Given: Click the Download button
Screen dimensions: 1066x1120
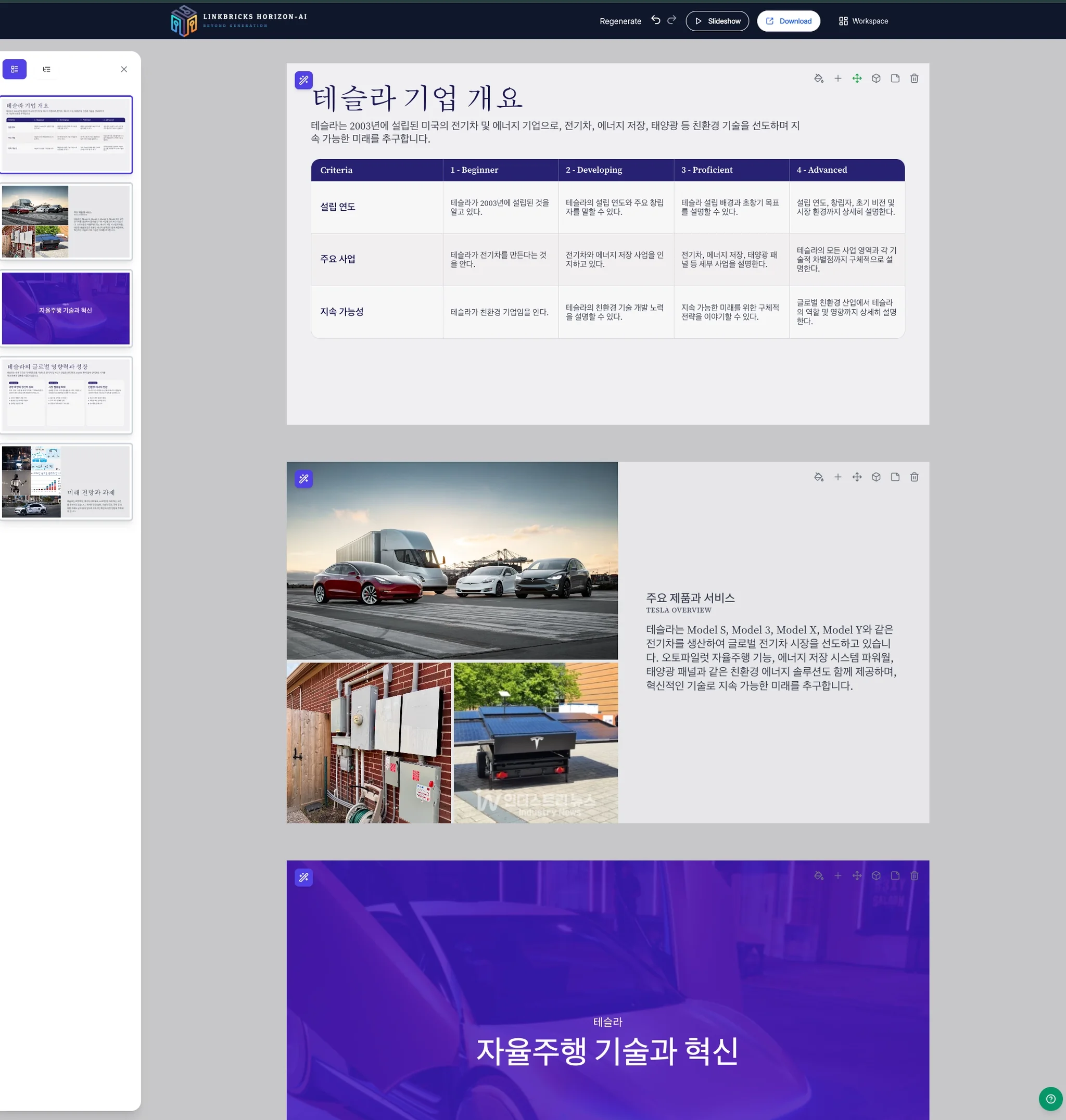Looking at the screenshot, I should [x=788, y=21].
